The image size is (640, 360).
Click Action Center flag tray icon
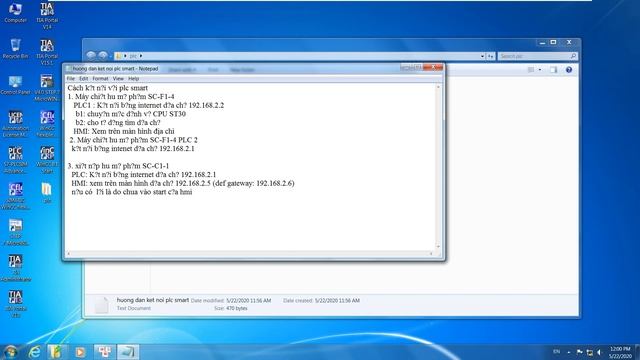tap(579, 352)
